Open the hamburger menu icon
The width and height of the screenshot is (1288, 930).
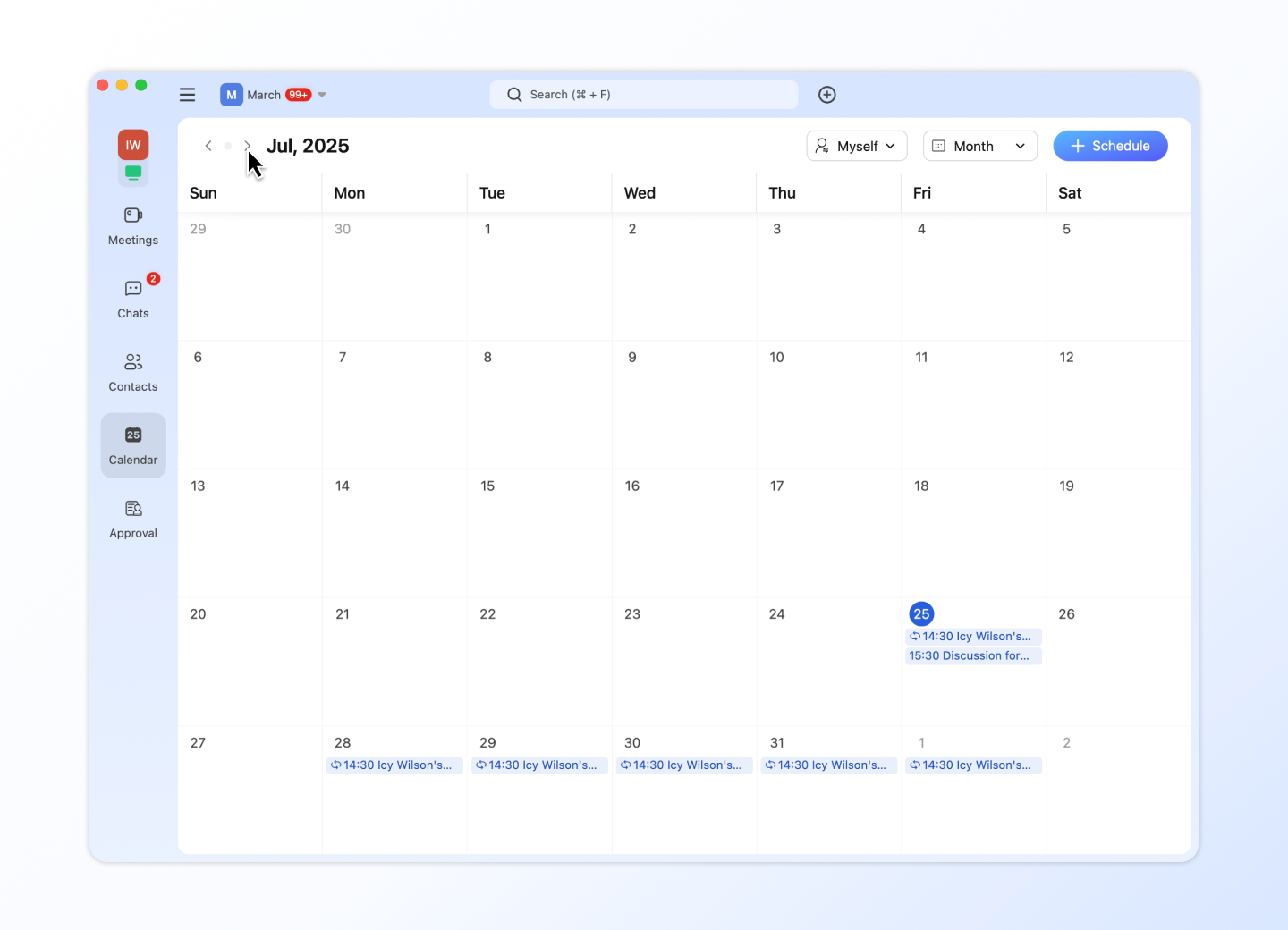pos(187,95)
